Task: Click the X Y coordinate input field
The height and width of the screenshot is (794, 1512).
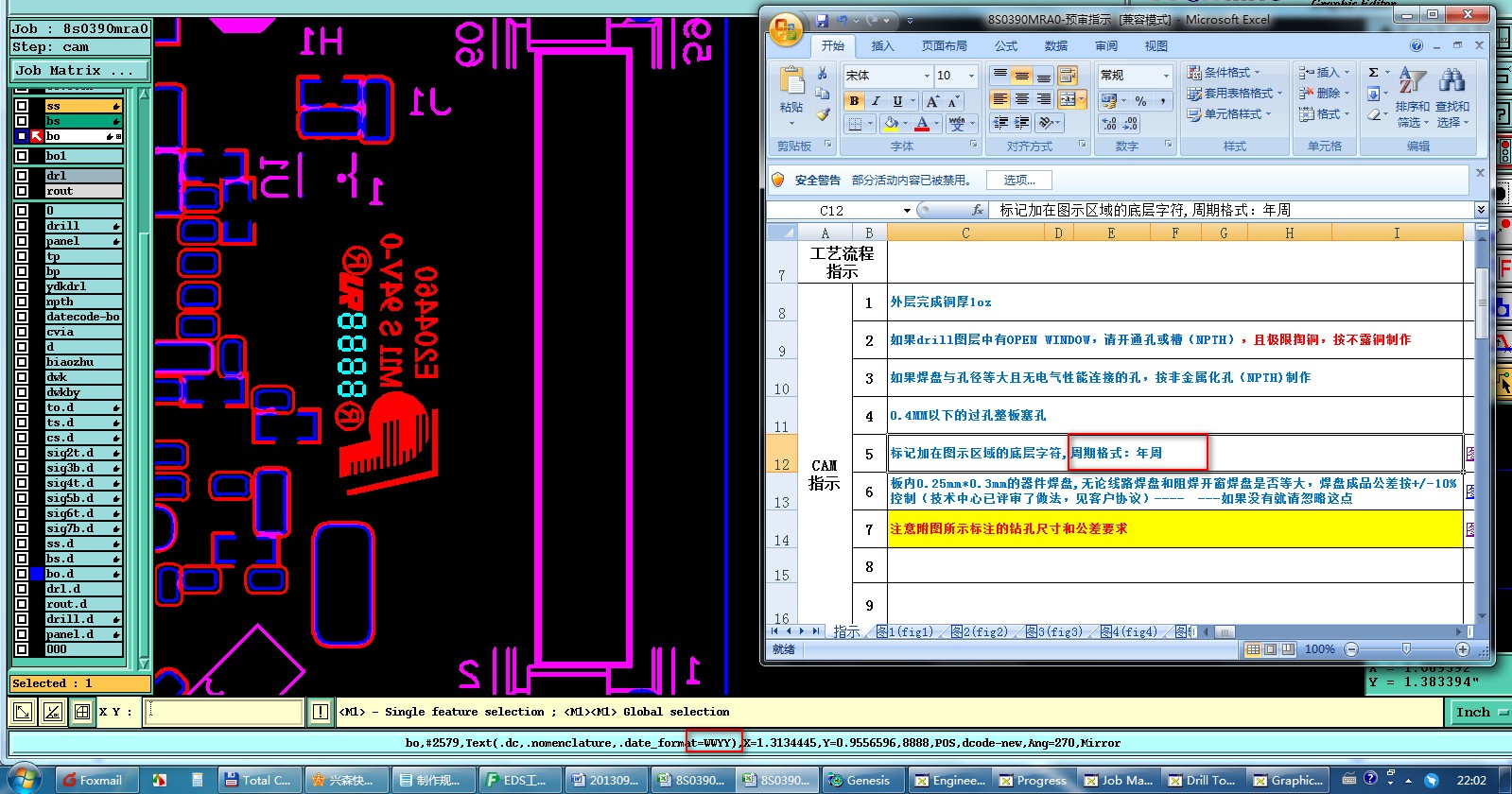Action: [x=224, y=712]
